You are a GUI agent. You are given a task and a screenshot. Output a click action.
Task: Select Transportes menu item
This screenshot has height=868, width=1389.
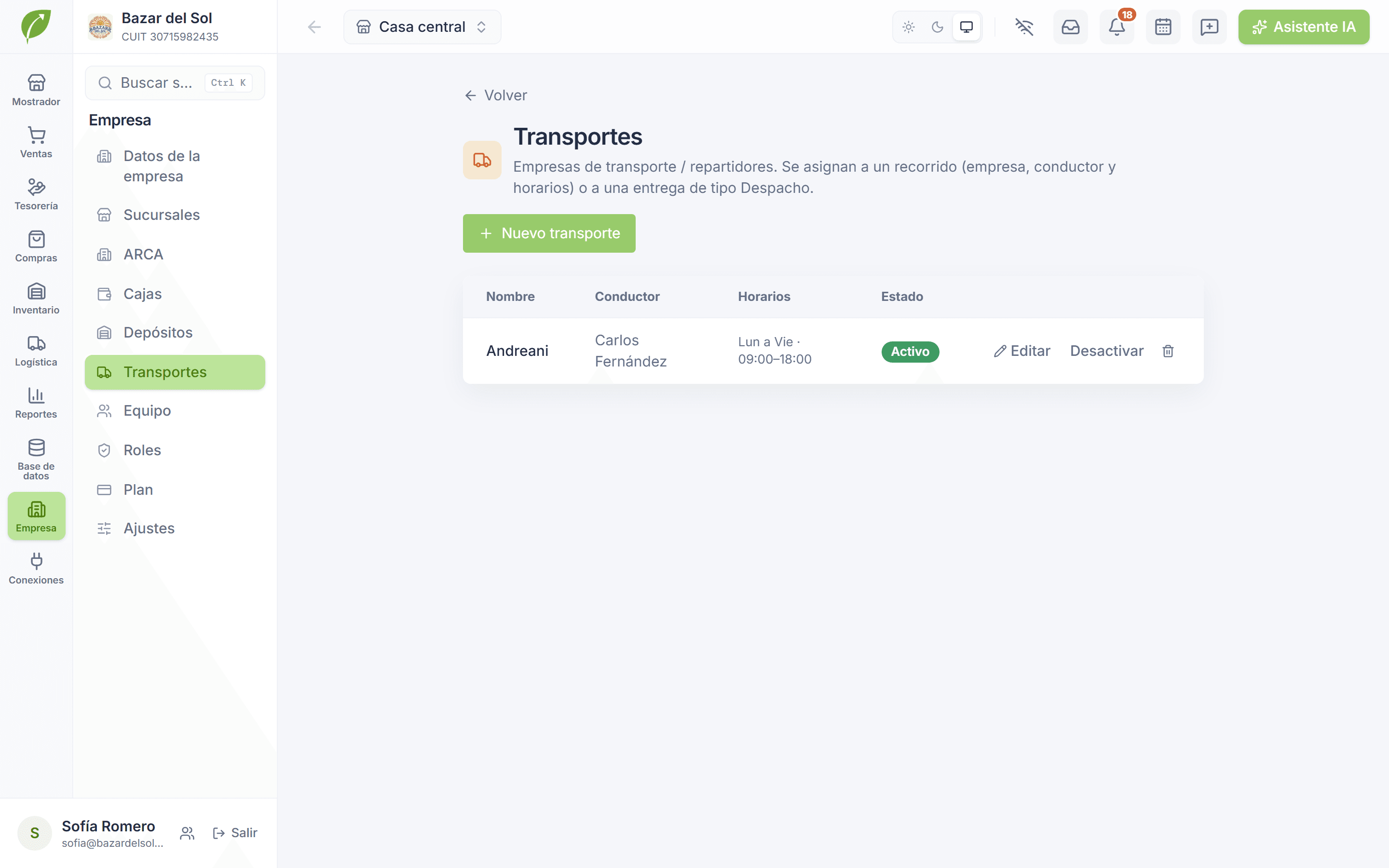tap(175, 372)
